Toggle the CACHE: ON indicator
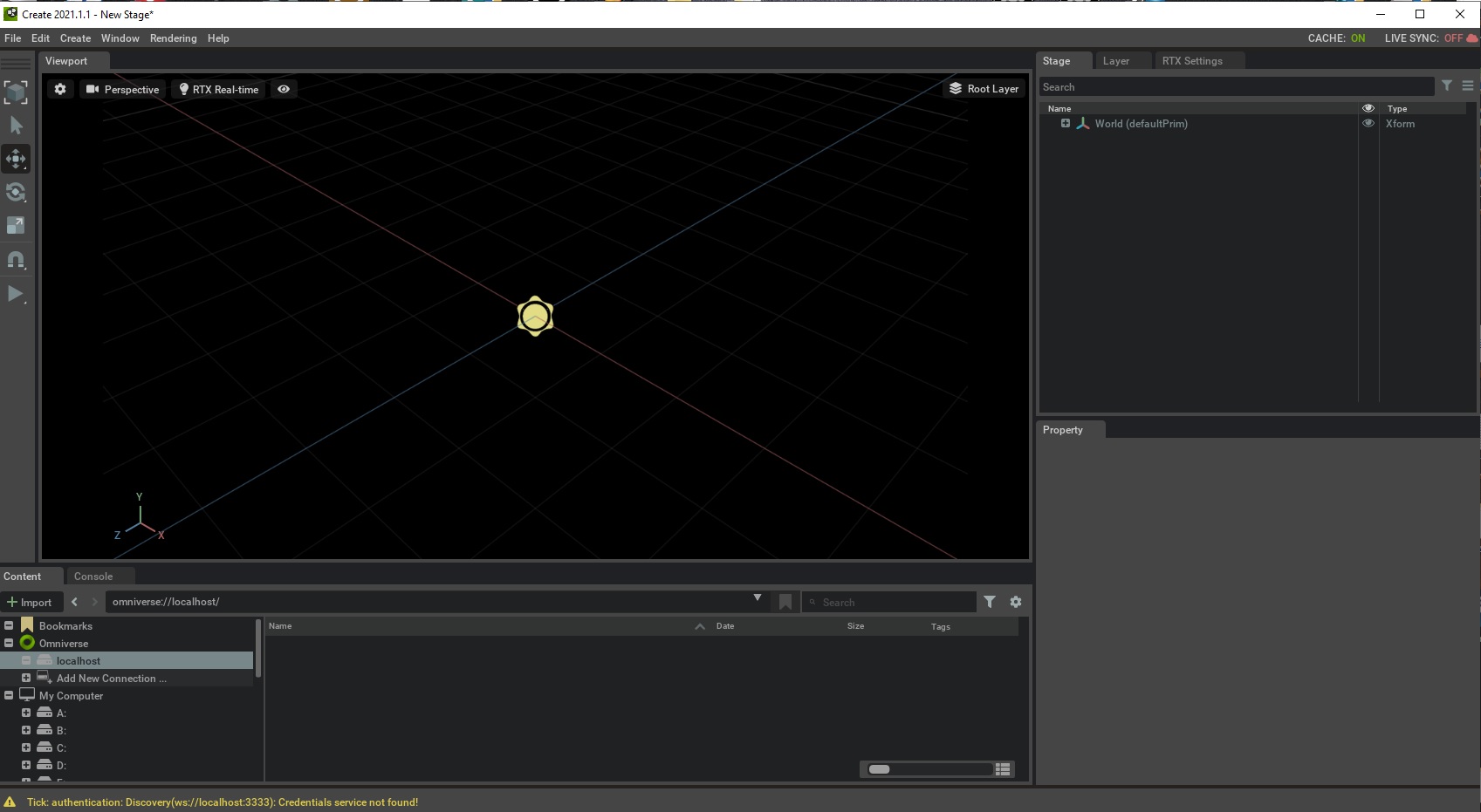The height and width of the screenshot is (812, 1481). coord(1336,38)
